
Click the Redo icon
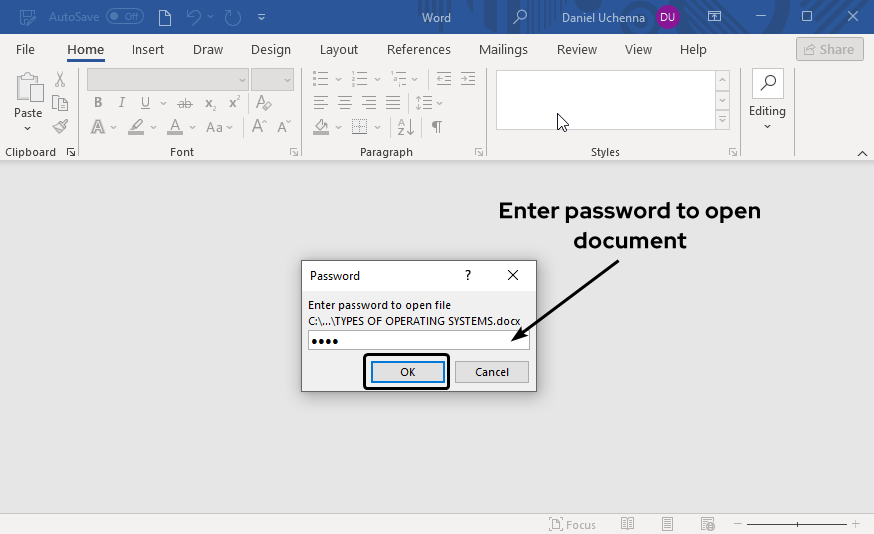pyautogui.click(x=232, y=17)
